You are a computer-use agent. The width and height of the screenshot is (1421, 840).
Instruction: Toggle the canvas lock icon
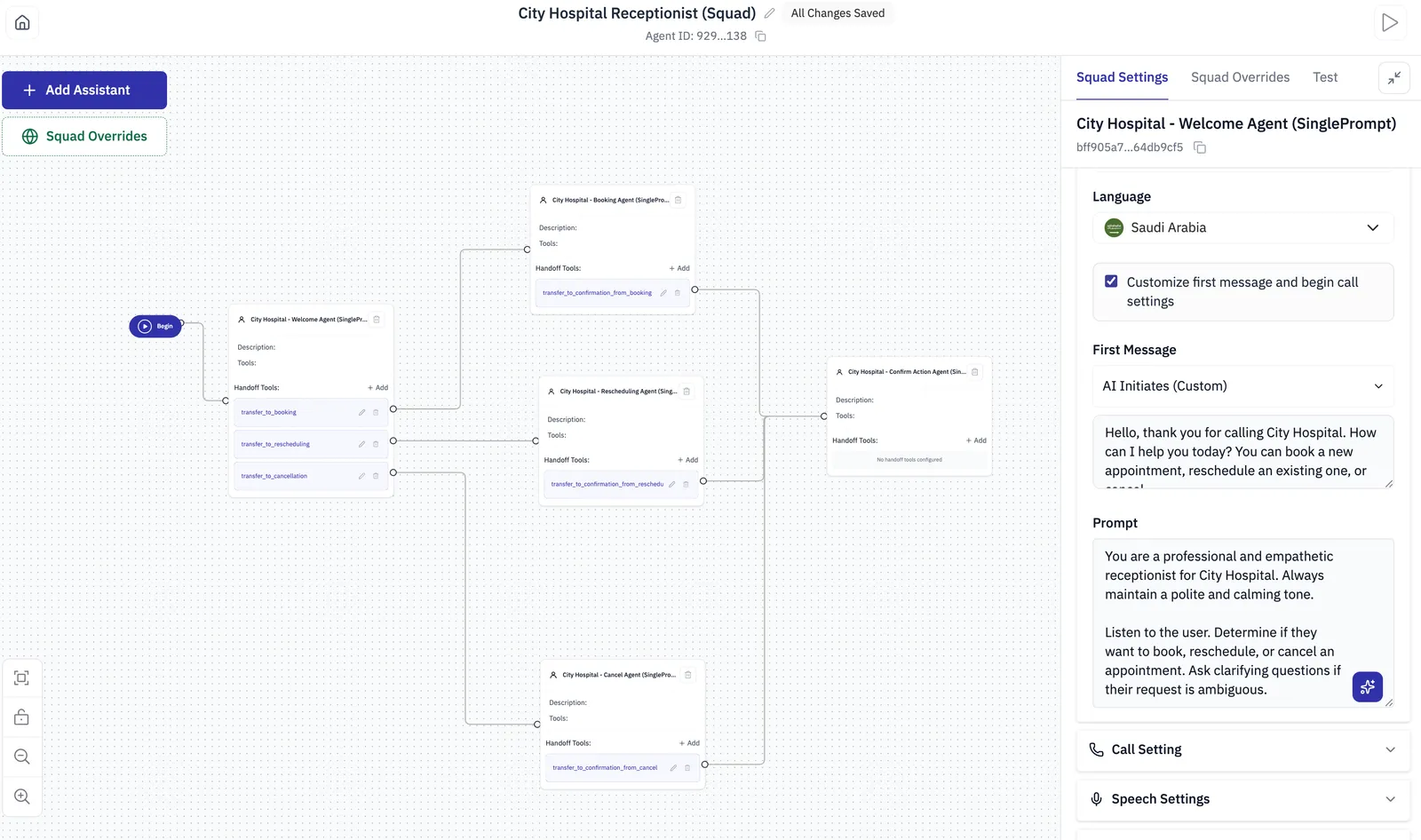pos(22,717)
